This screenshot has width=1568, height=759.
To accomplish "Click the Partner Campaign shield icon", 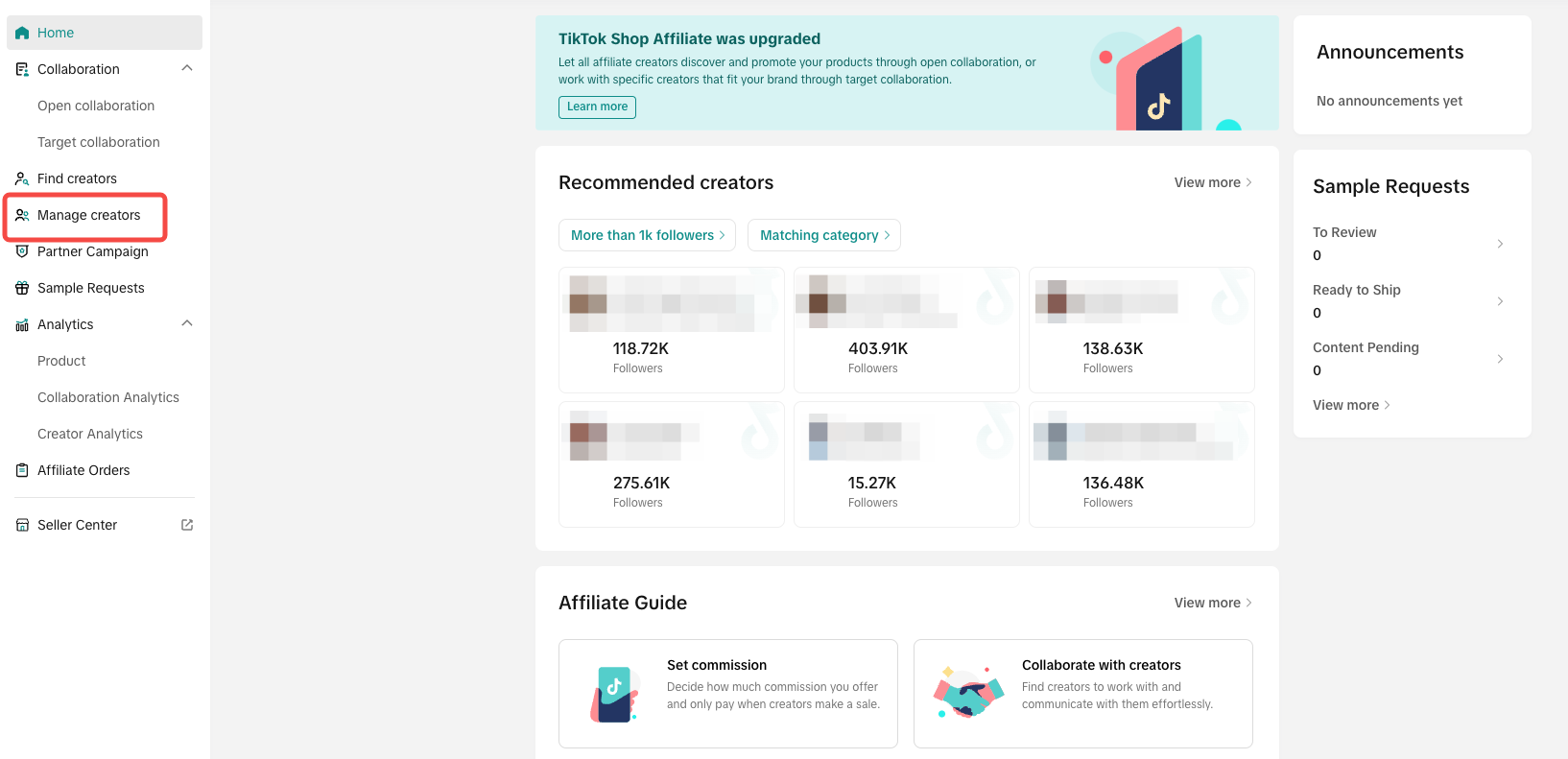I will (x=22, y=251).
